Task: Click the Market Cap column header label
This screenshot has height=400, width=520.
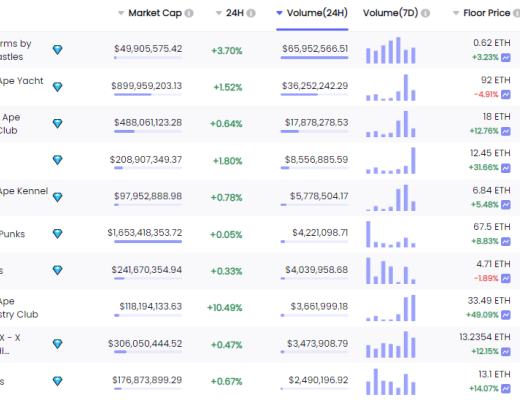Action: point(155,13)
